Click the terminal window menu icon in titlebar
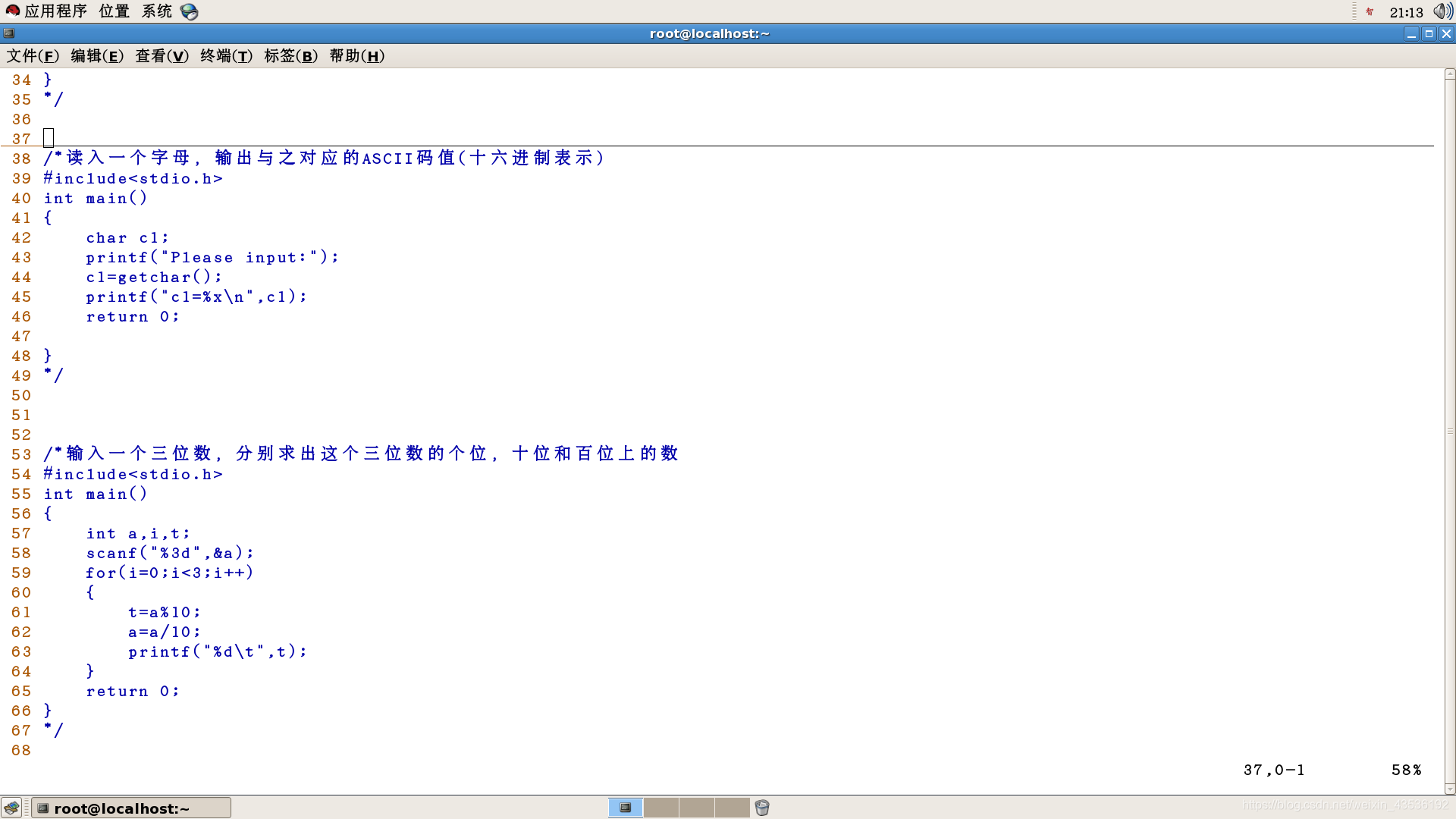This screenshot has width=1456, height=819. (x=9, y=33)
